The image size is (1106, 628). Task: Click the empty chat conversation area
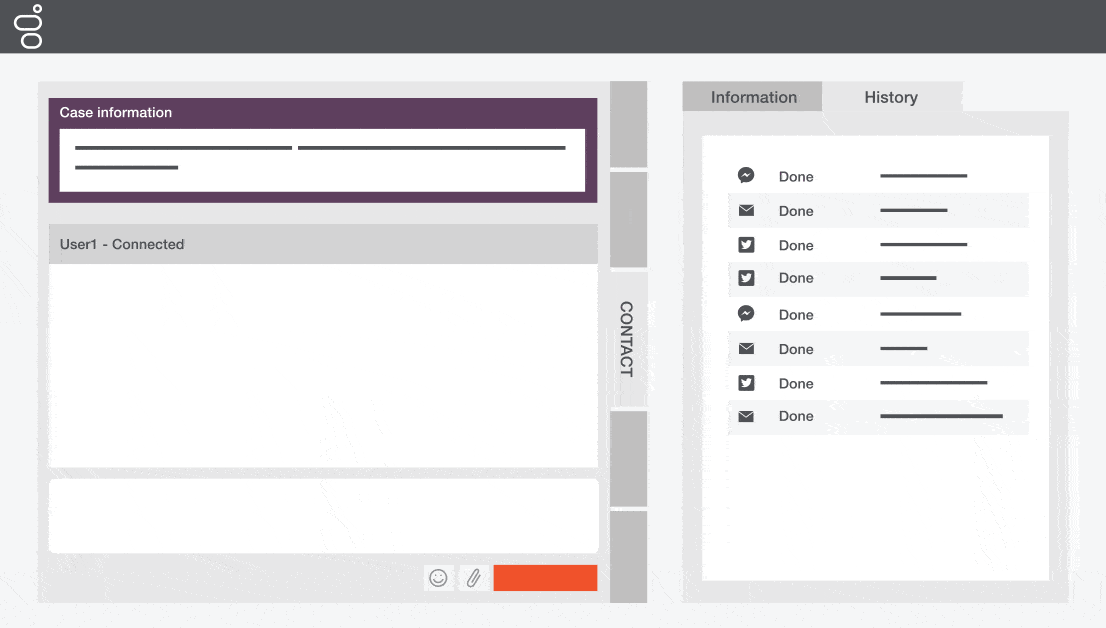pyautogui.click(x=323, y=365)
